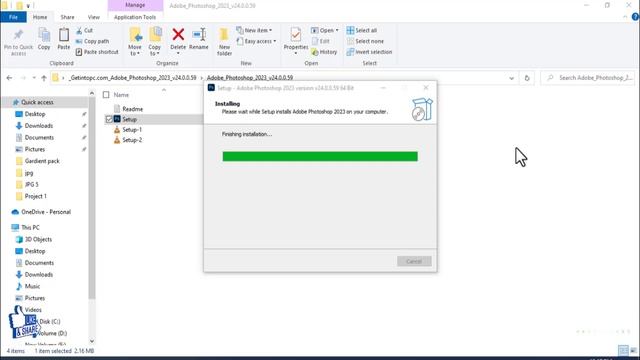Open the Application Tools tab
The image size is (640, 360).
pyautogui.click(x=135, y=17)
